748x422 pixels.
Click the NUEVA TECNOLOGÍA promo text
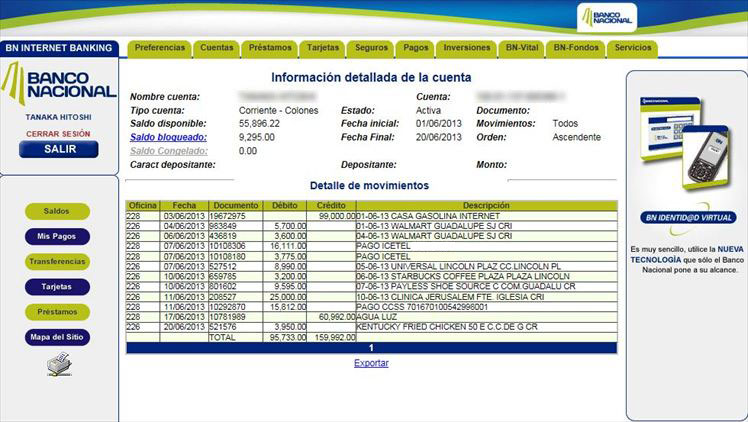pos(688,255)
